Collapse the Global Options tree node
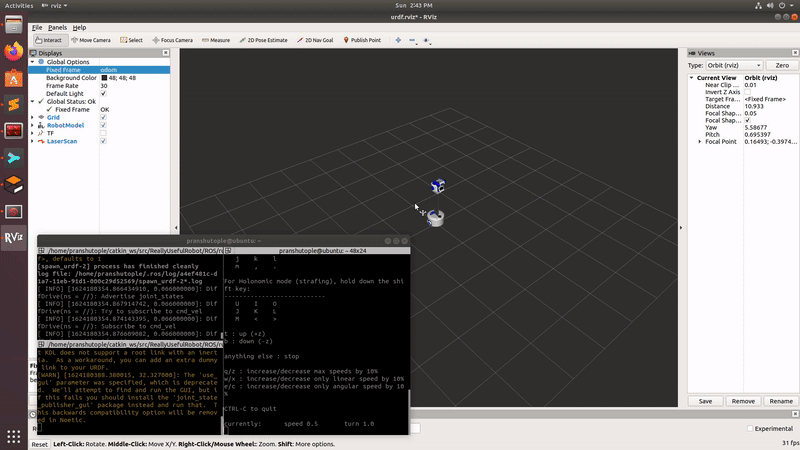Image resolution: width=800 pixels, height=450 pixels. 33,62
